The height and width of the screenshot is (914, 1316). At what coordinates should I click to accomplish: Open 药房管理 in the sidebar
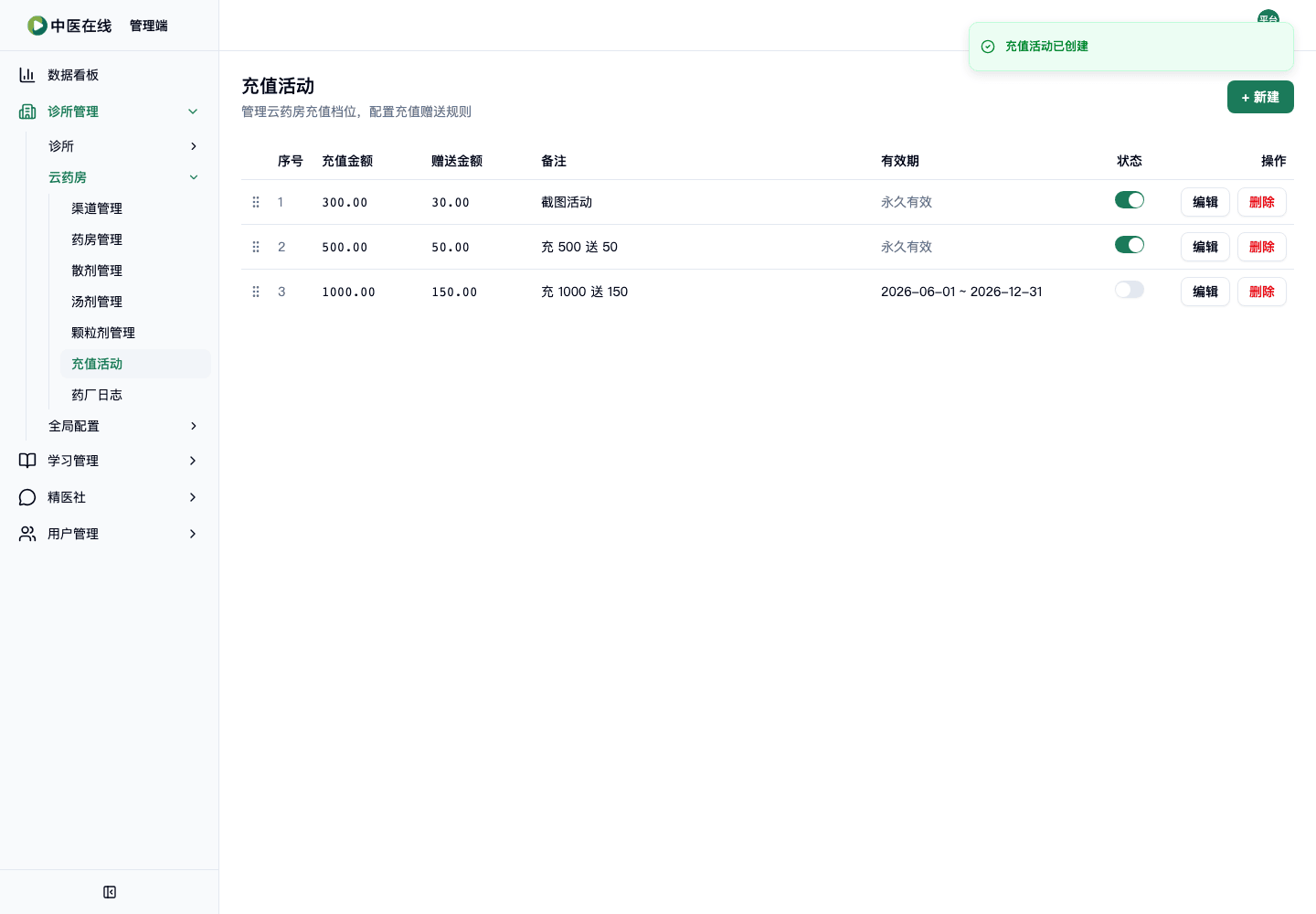click(135, 239)
